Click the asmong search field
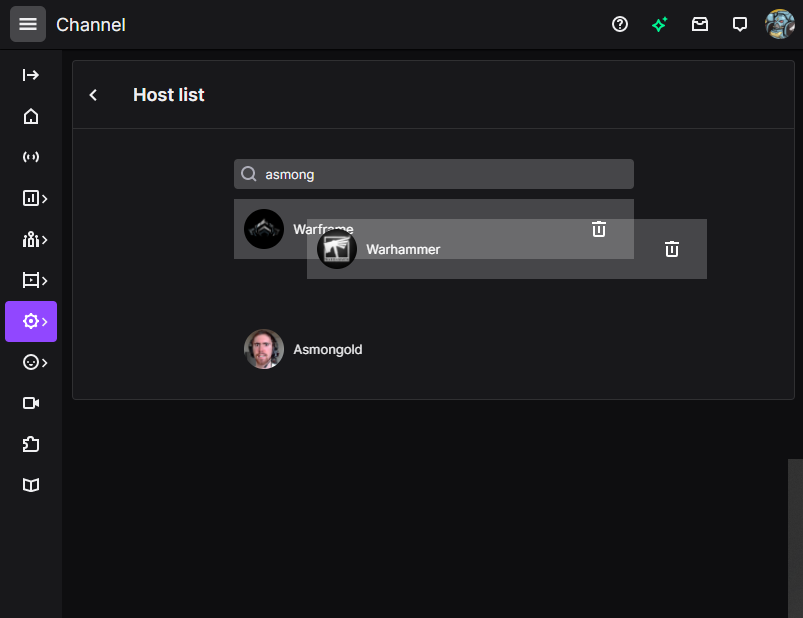 coord(434,174)
